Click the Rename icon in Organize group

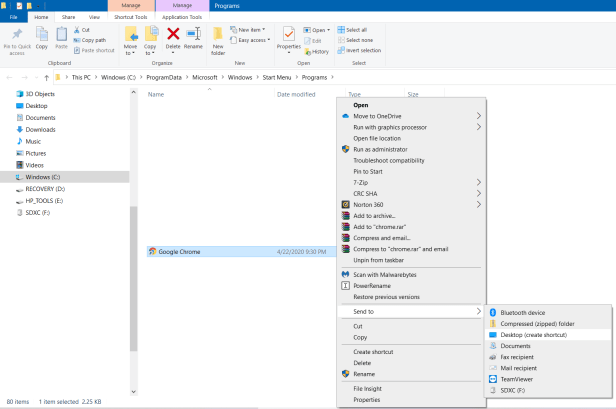(x=192, y=39)
